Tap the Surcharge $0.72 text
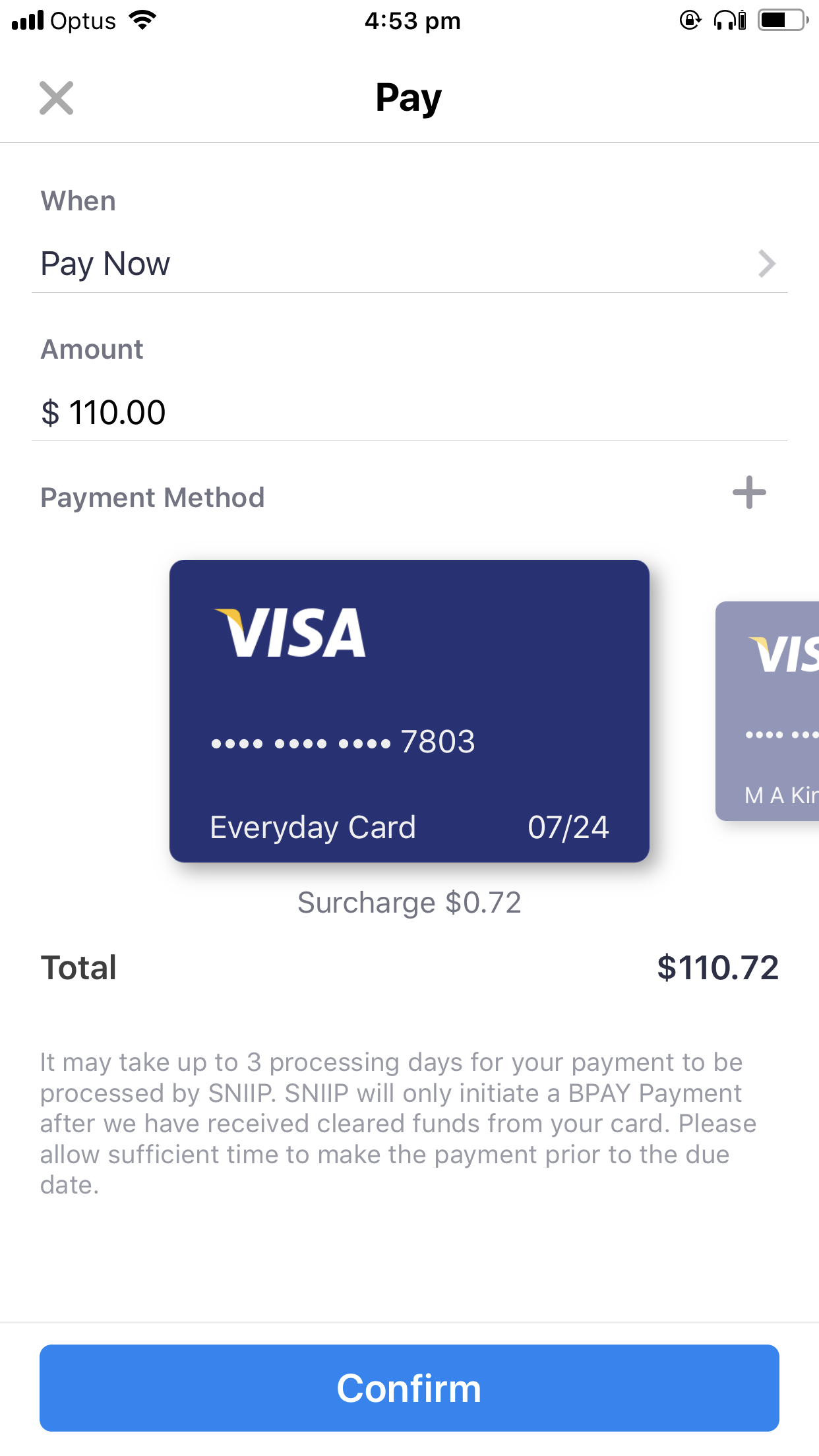 coord(409,903)
